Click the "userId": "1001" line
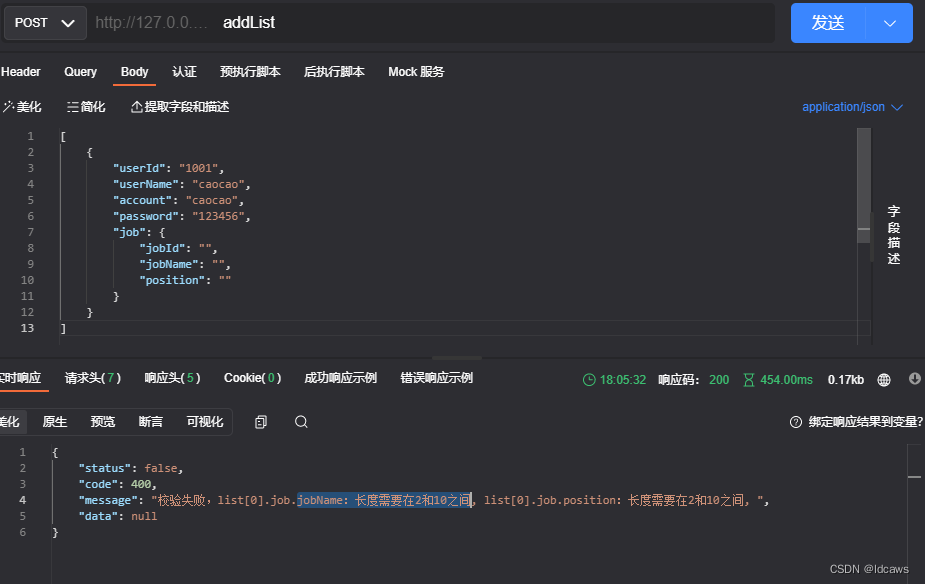 coord(168,168)
